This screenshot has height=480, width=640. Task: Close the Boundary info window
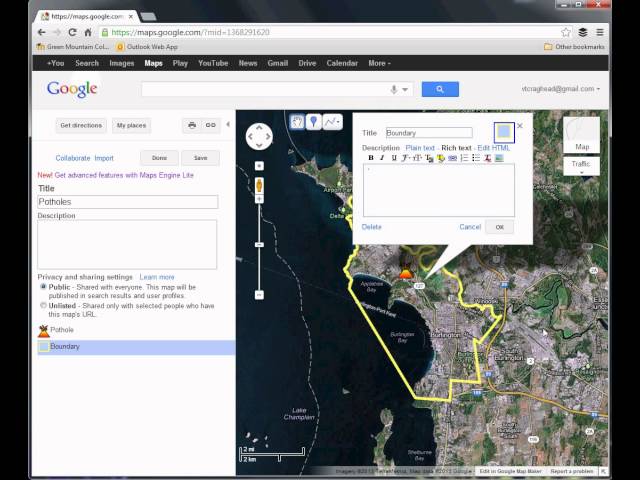520,126
